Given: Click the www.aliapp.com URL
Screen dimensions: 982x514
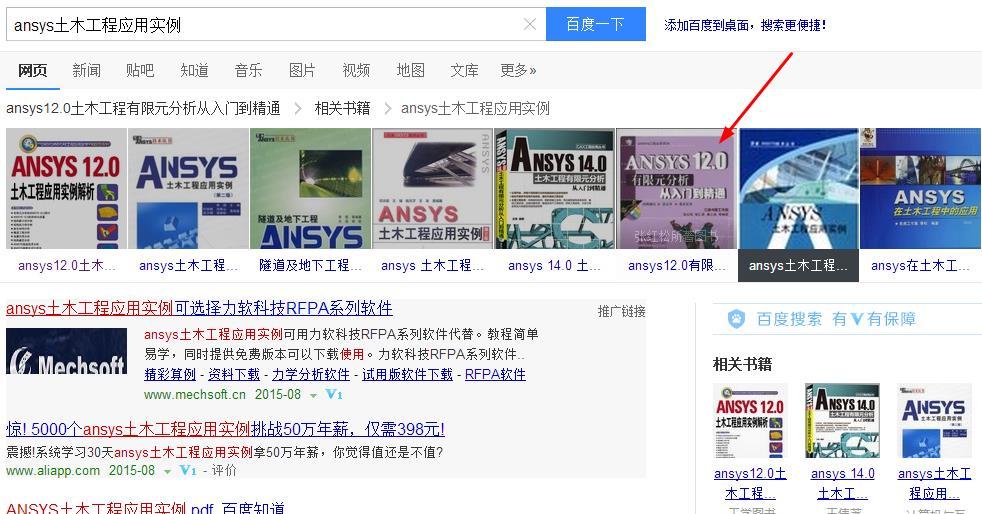Looking at the screenshot, I should click(x=53, y=470).
